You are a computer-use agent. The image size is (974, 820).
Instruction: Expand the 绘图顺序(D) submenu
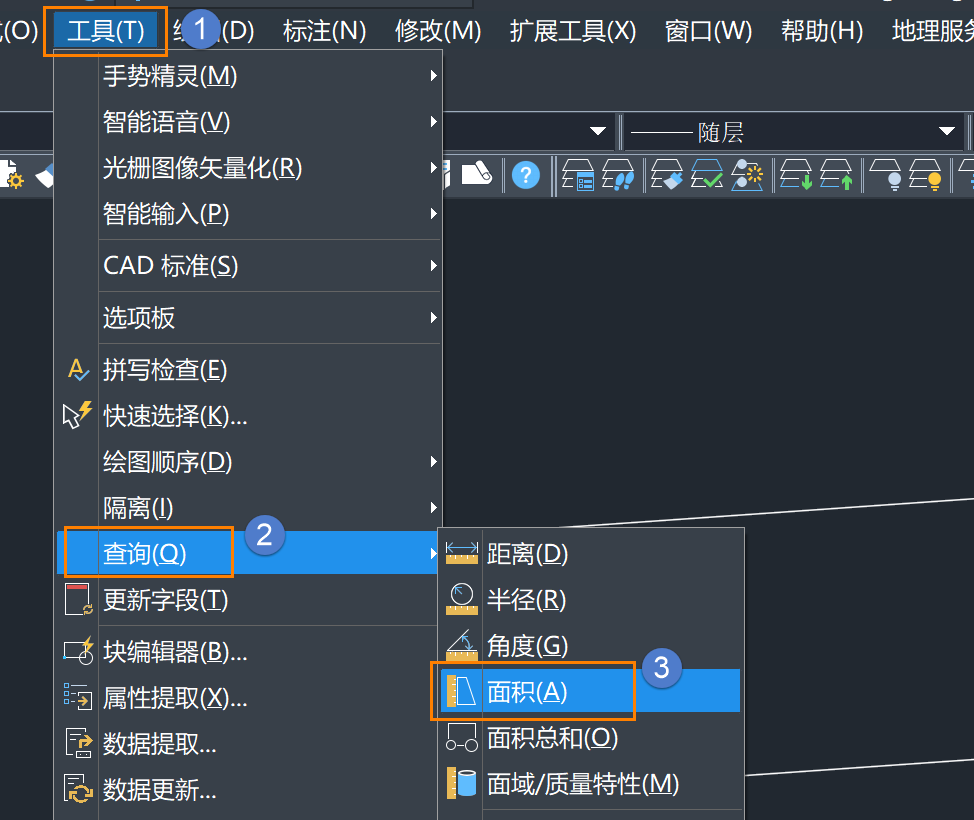[248, 462]
